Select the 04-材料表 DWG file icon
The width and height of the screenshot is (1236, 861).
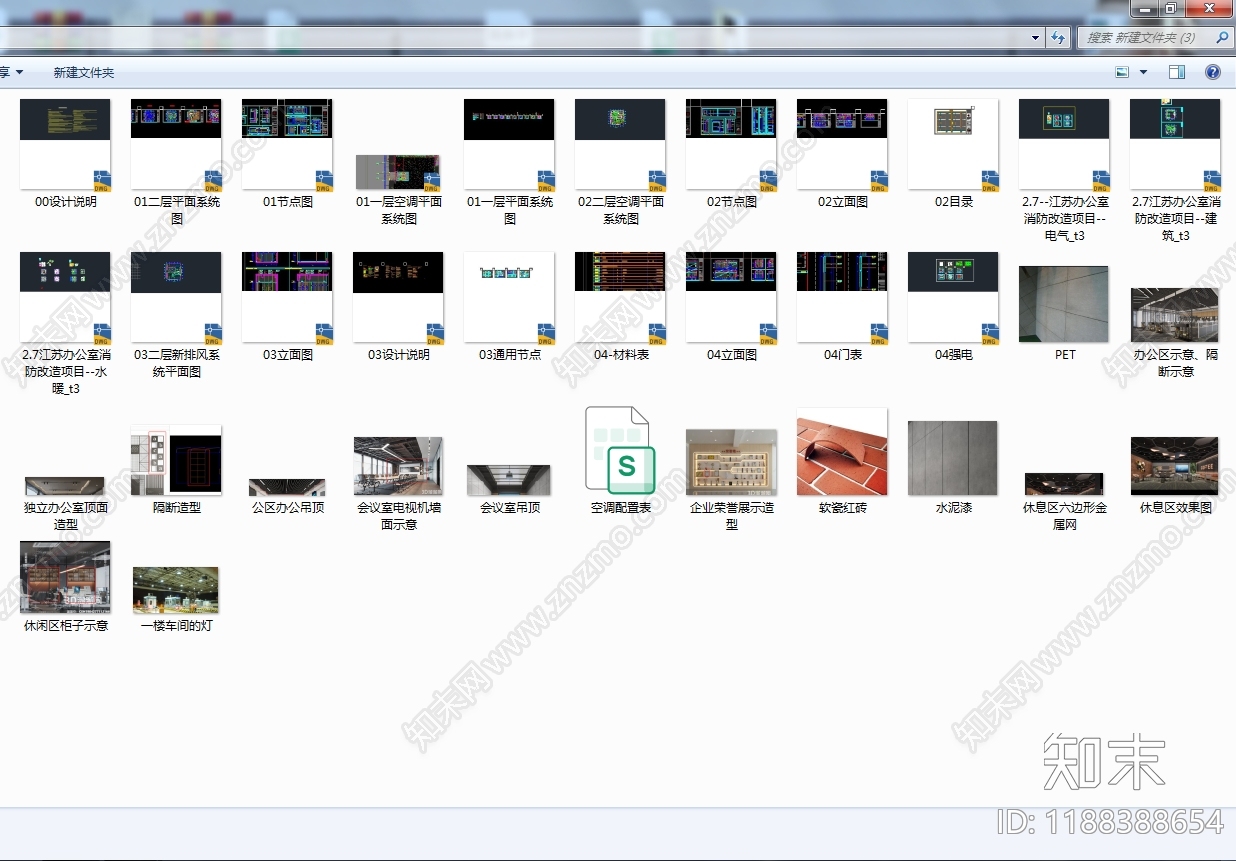[620, 297]
